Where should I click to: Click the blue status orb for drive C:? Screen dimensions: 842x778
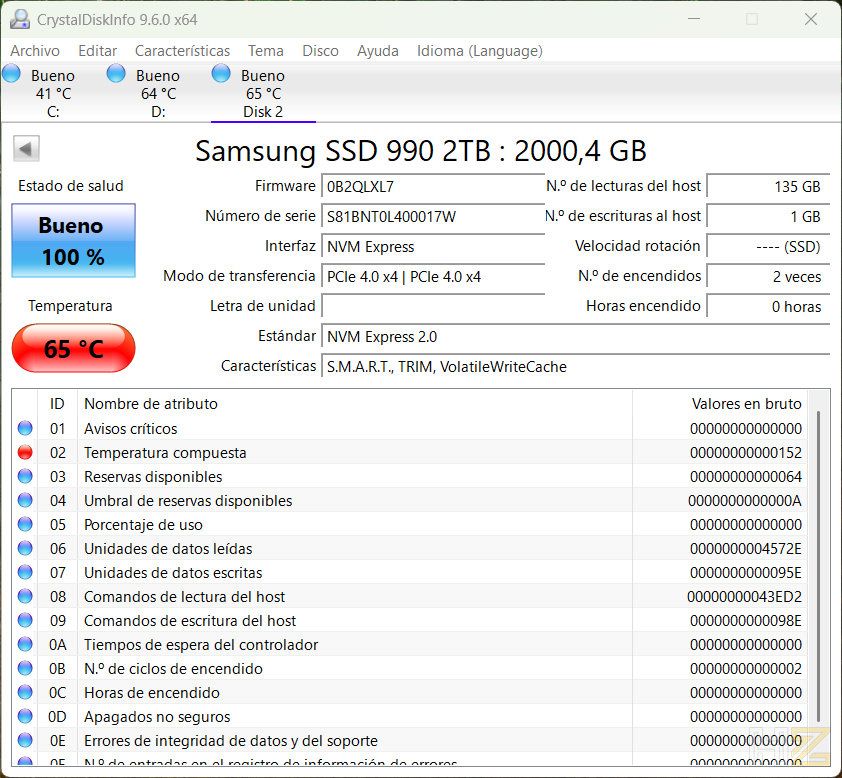pyautogui.click(x=11, y=74)
